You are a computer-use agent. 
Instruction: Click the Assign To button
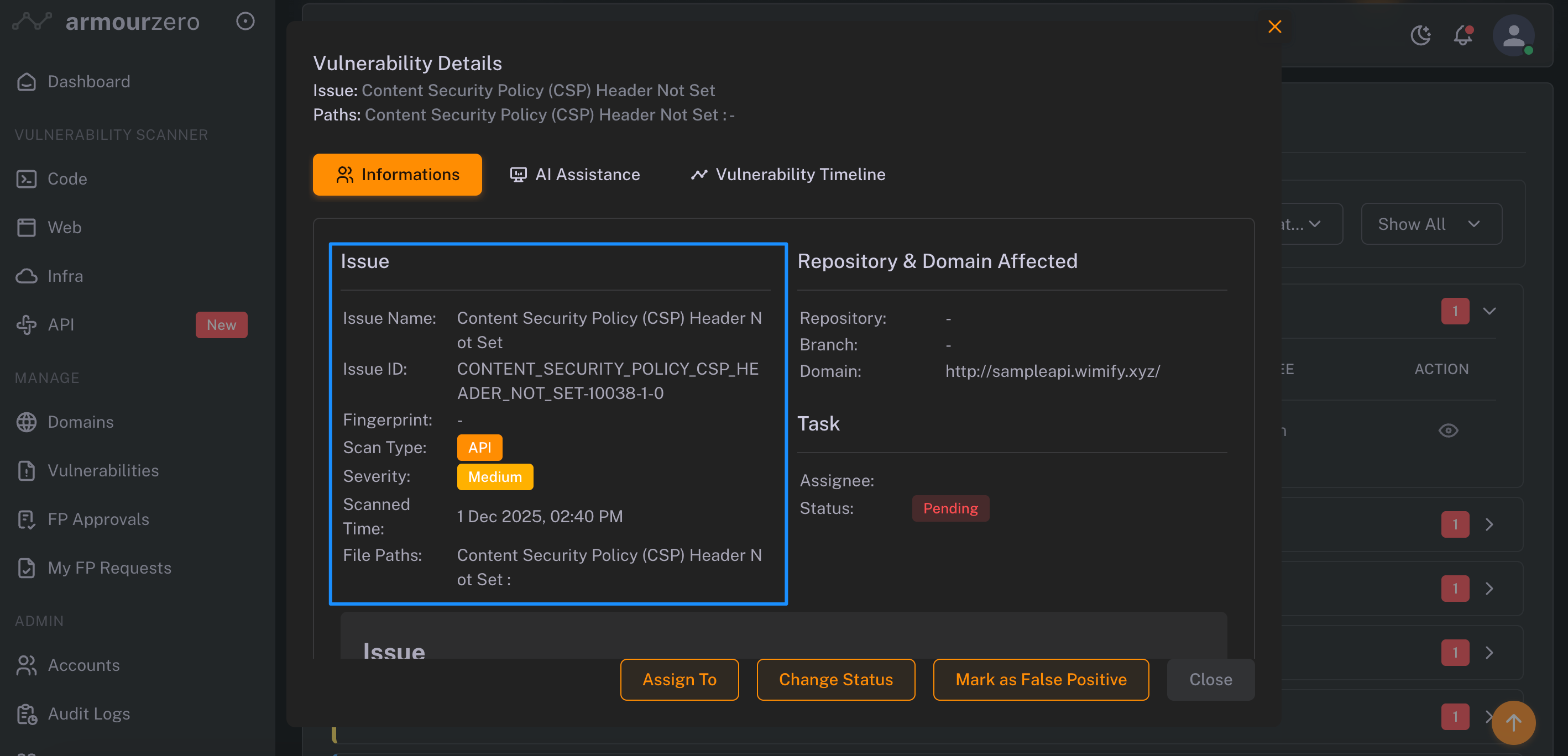[680, 679]
